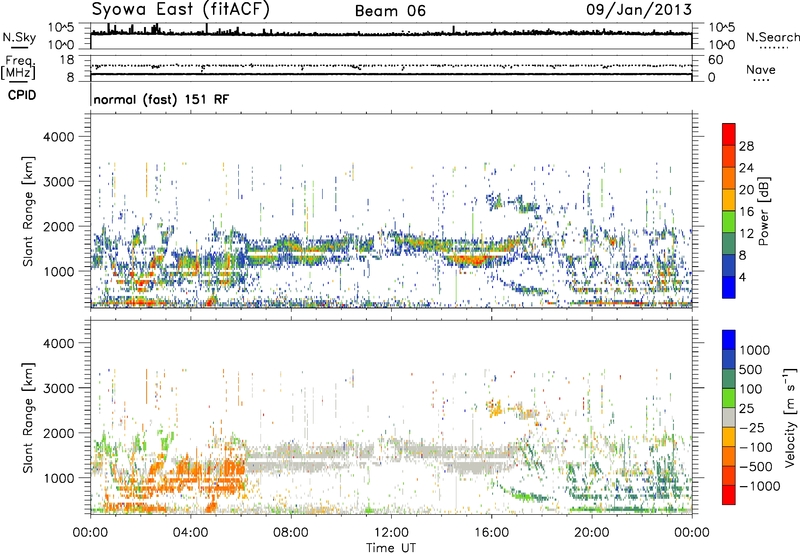This screenshot has height=554, width=800.
Task: Click the '25' label on the velocity colorbar
Action: pos(748,408)
